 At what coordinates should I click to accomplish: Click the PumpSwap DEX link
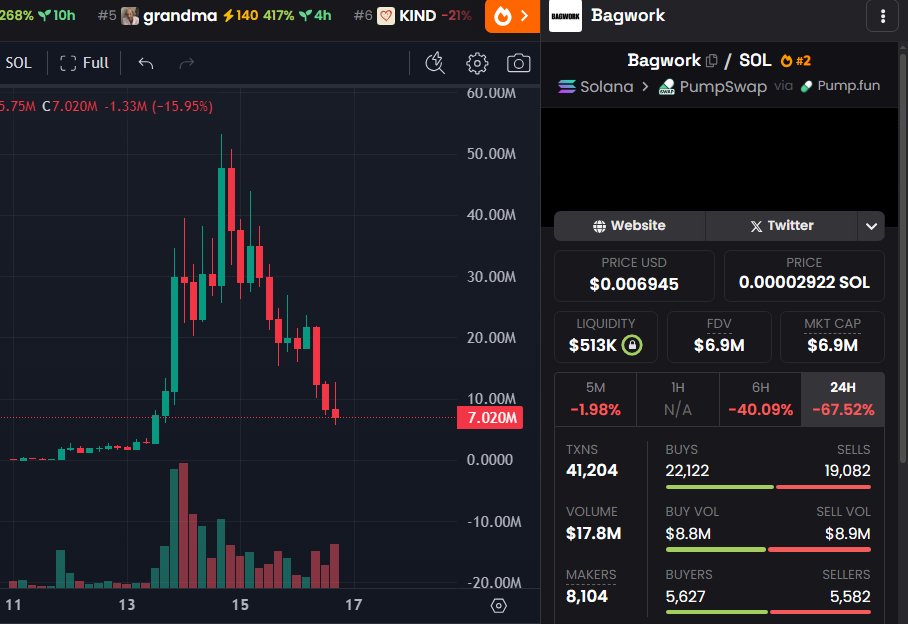pyautogui.click(x=712, y=87)
